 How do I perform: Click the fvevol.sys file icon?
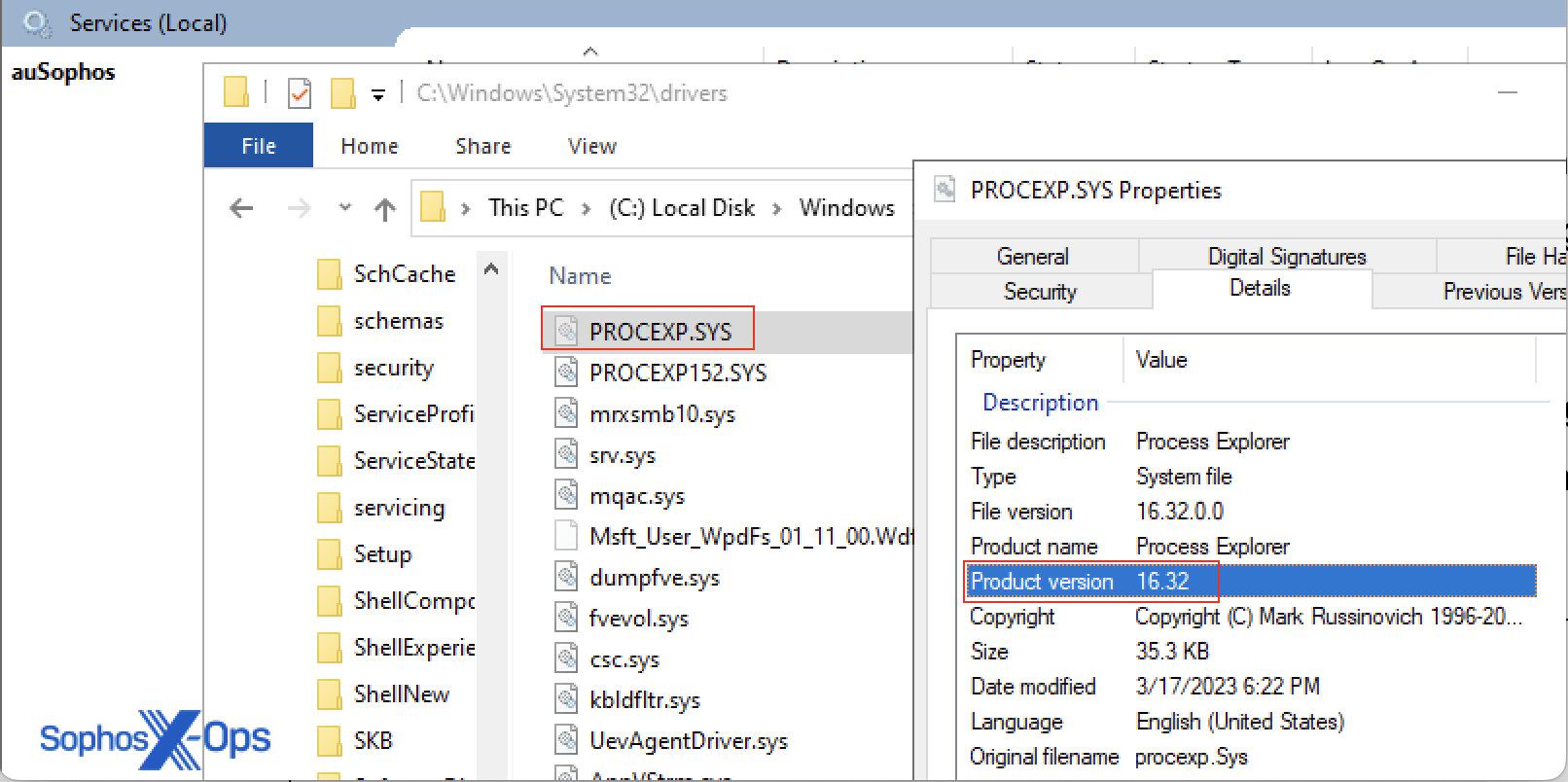point(566,618)
